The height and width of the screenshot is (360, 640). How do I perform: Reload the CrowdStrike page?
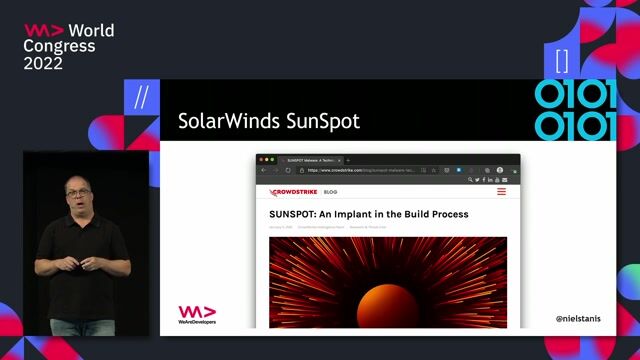coord(288,170)
